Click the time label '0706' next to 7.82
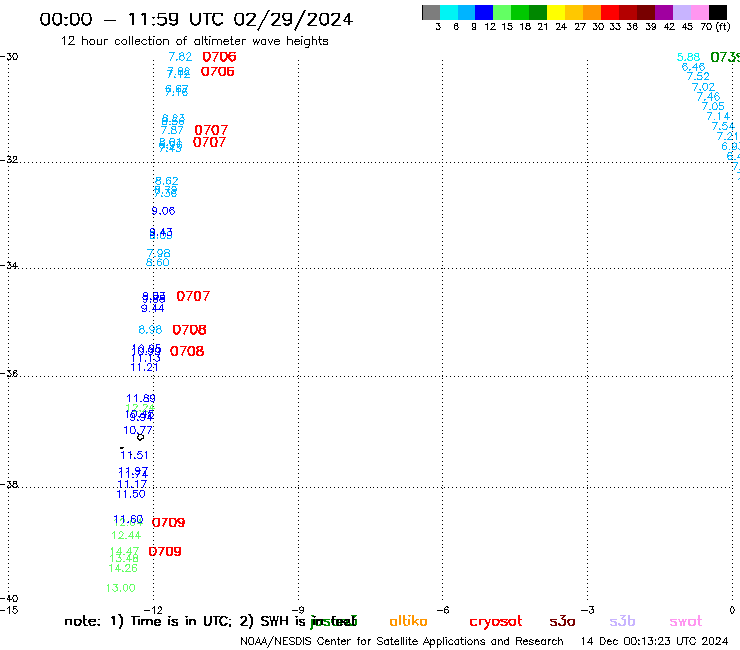 tap(219, 57)
